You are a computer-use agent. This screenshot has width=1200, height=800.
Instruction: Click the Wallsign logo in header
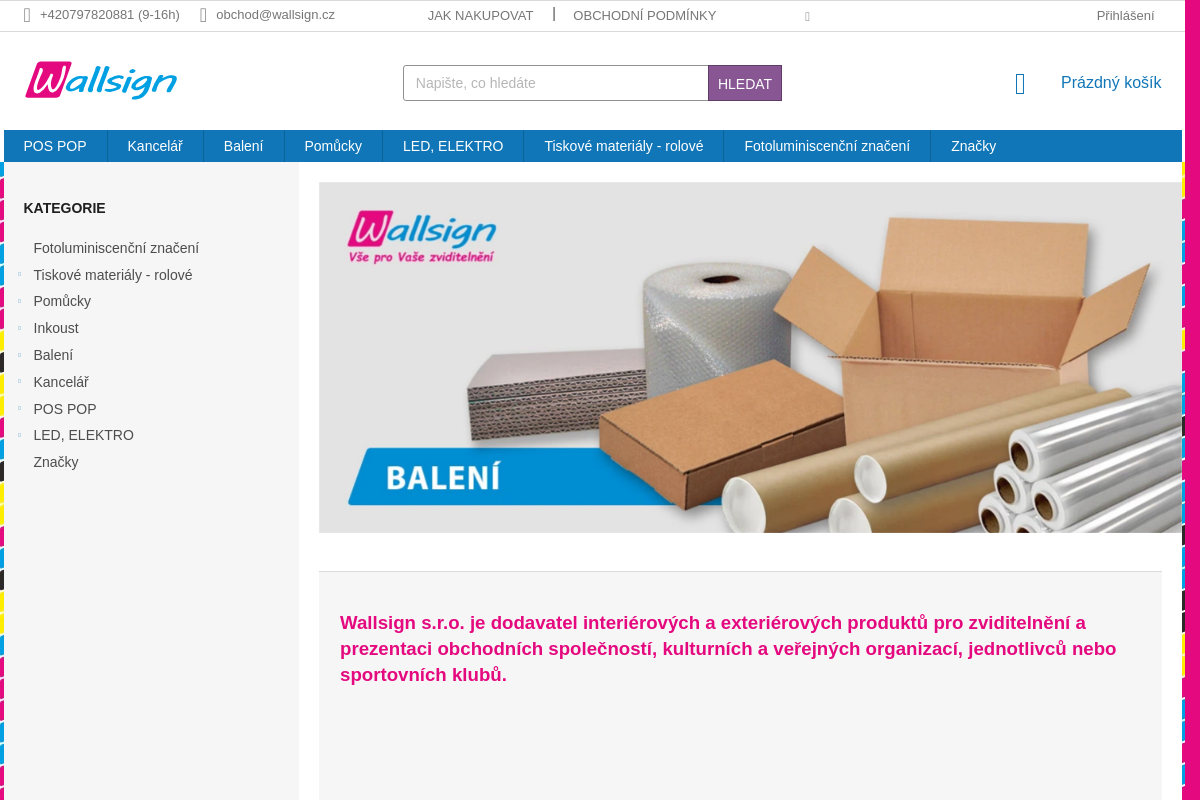101,81
